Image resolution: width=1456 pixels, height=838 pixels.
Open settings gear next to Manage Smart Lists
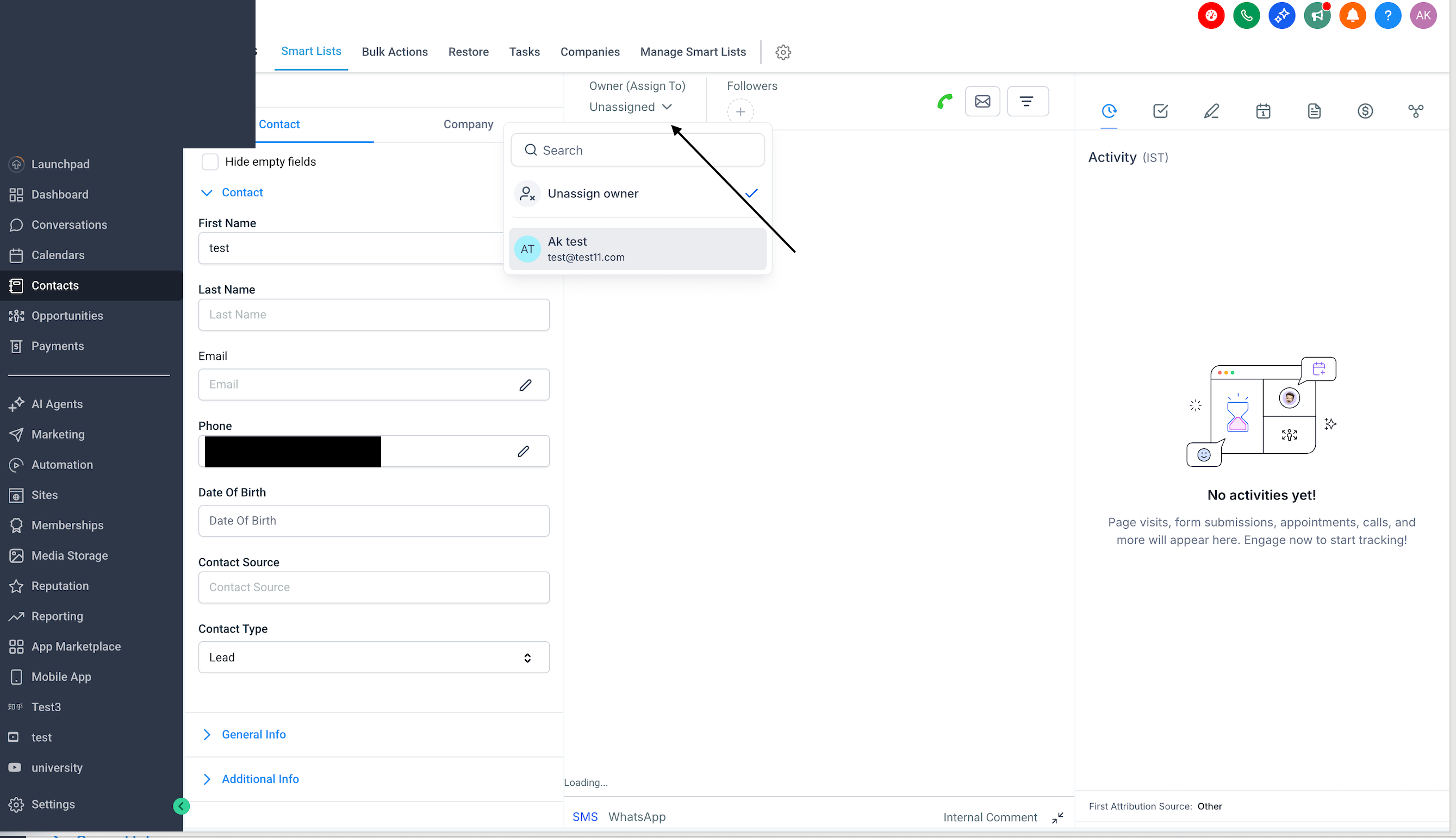(x=783, y=52)
